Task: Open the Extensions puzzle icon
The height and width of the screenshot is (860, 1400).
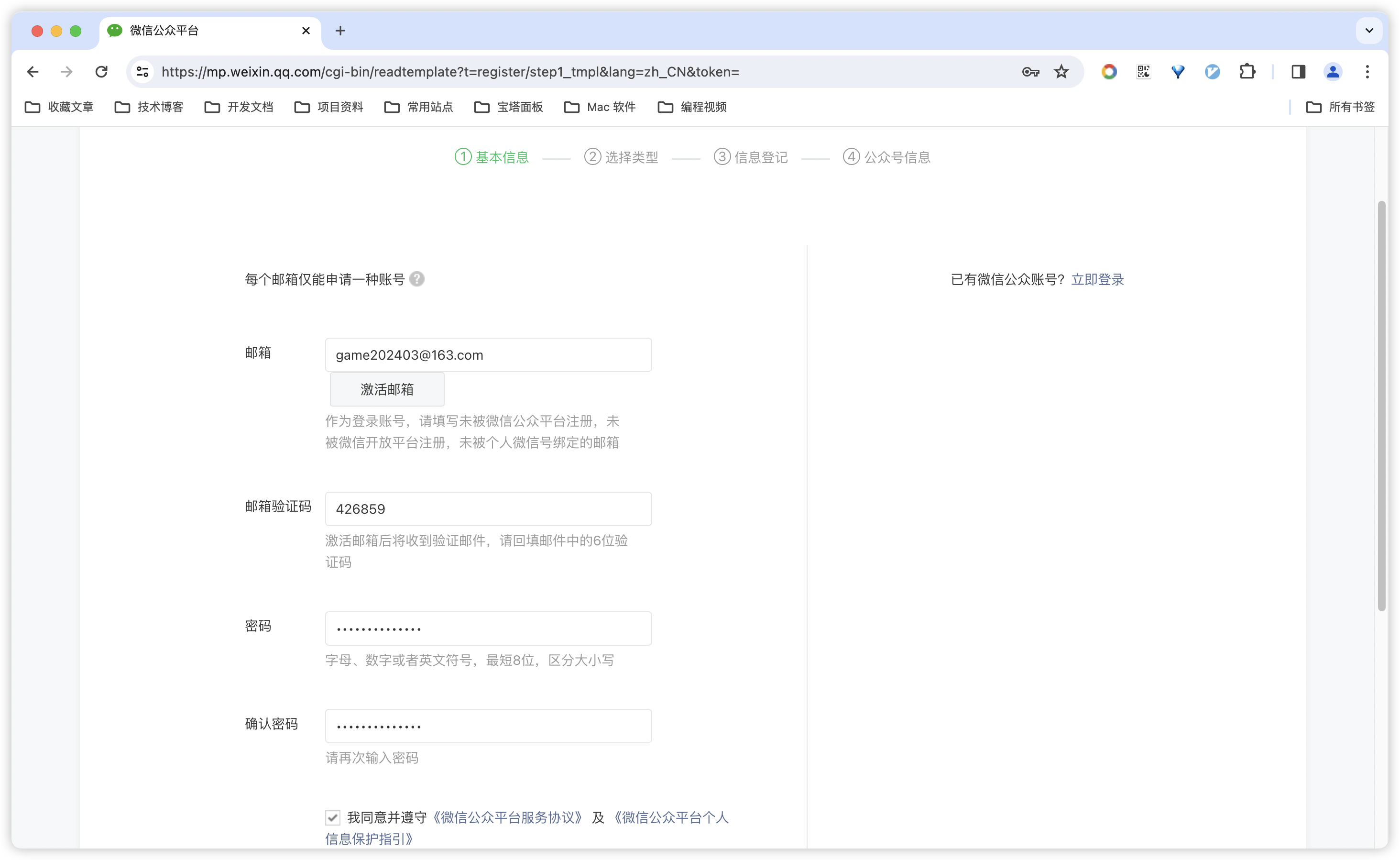Action: (x=1247, y=72)
